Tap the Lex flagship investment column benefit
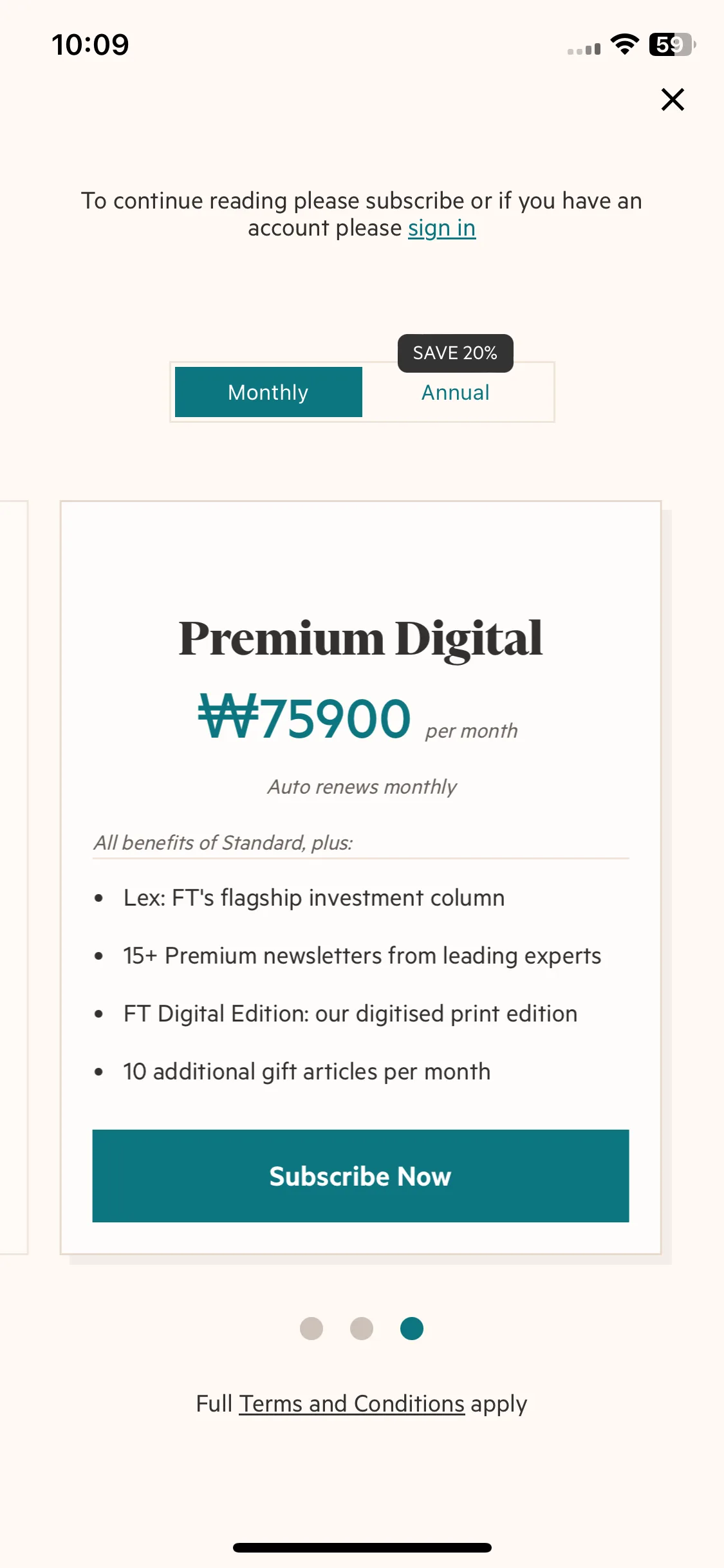724x1568 pixels. [x=314, y=898]
